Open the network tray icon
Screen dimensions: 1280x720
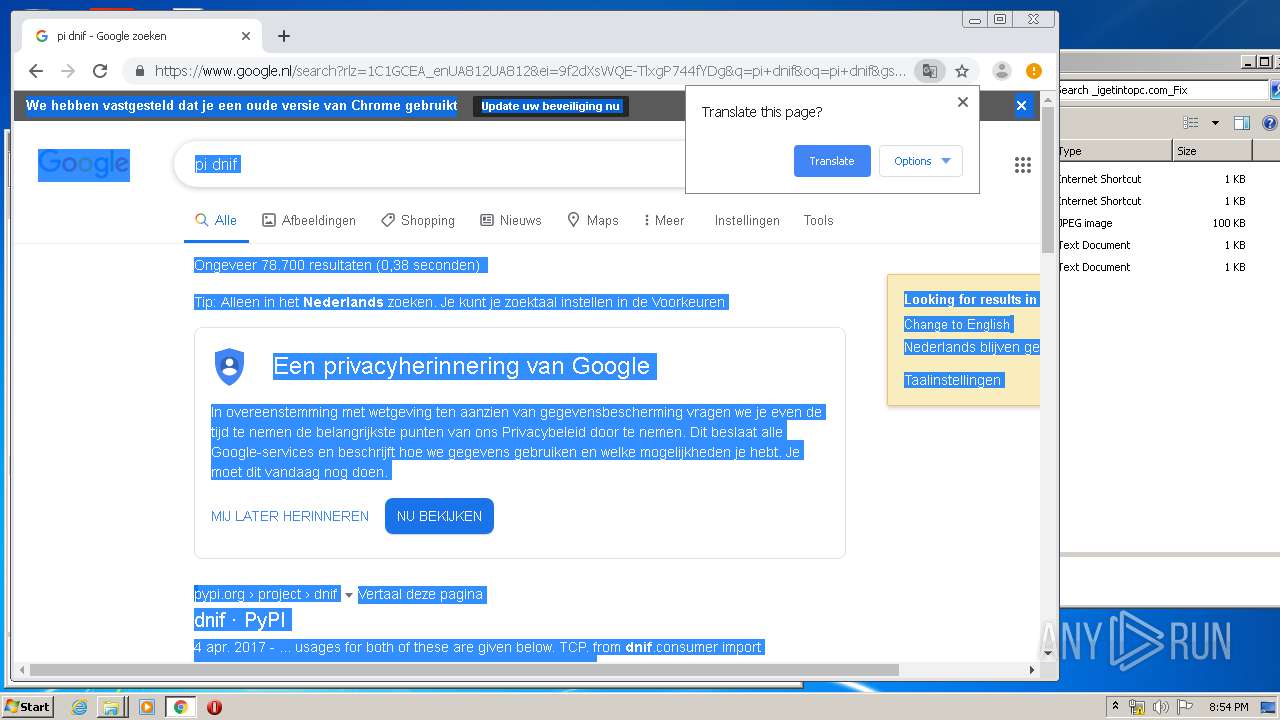click(x=1137, y=707)
